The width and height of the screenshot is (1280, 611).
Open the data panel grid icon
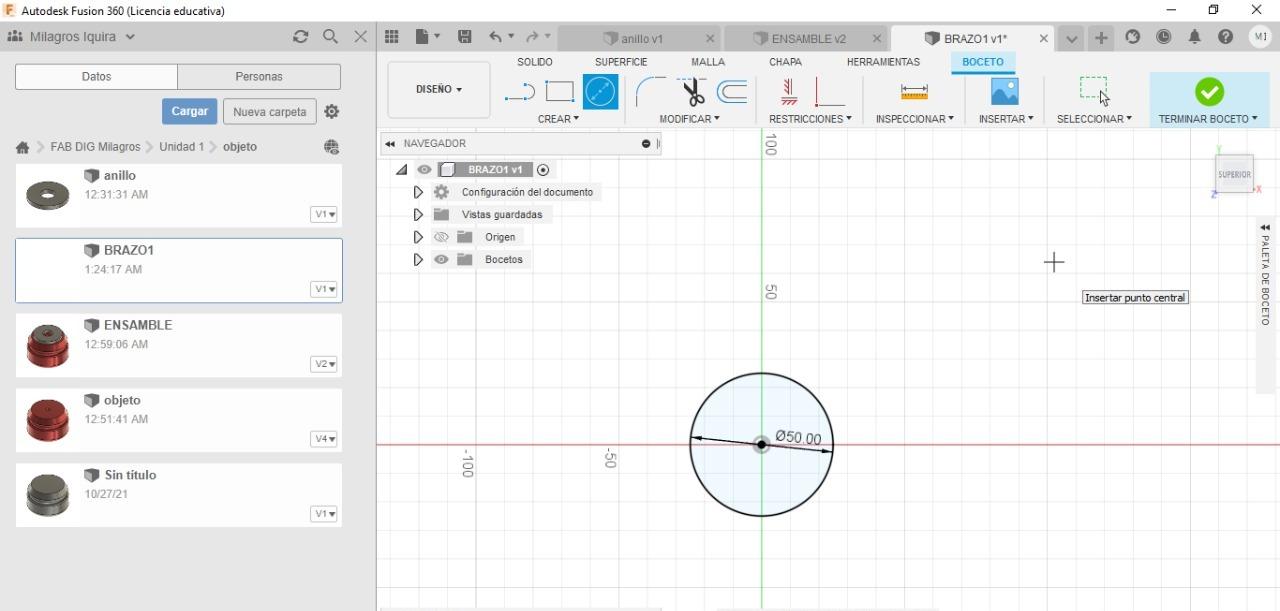coord(392,37)
